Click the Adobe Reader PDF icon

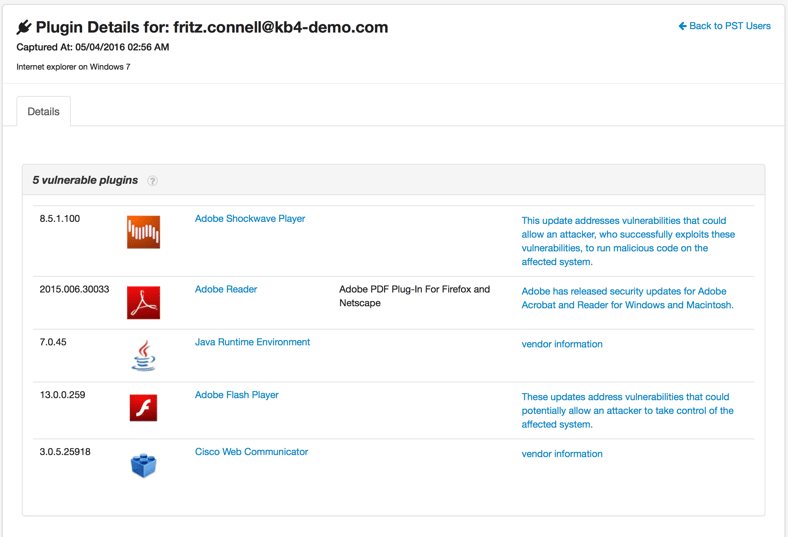[143, 303]
